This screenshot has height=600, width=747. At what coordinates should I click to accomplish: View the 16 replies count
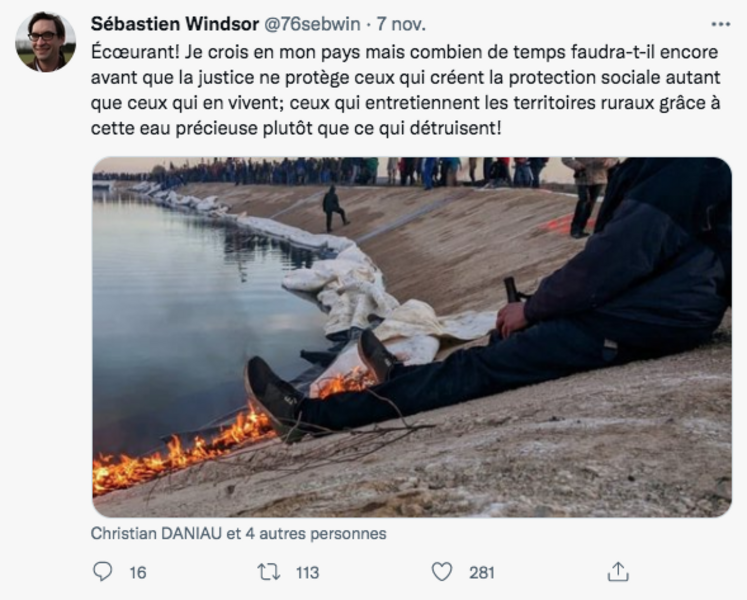click(x=138, y=572)
